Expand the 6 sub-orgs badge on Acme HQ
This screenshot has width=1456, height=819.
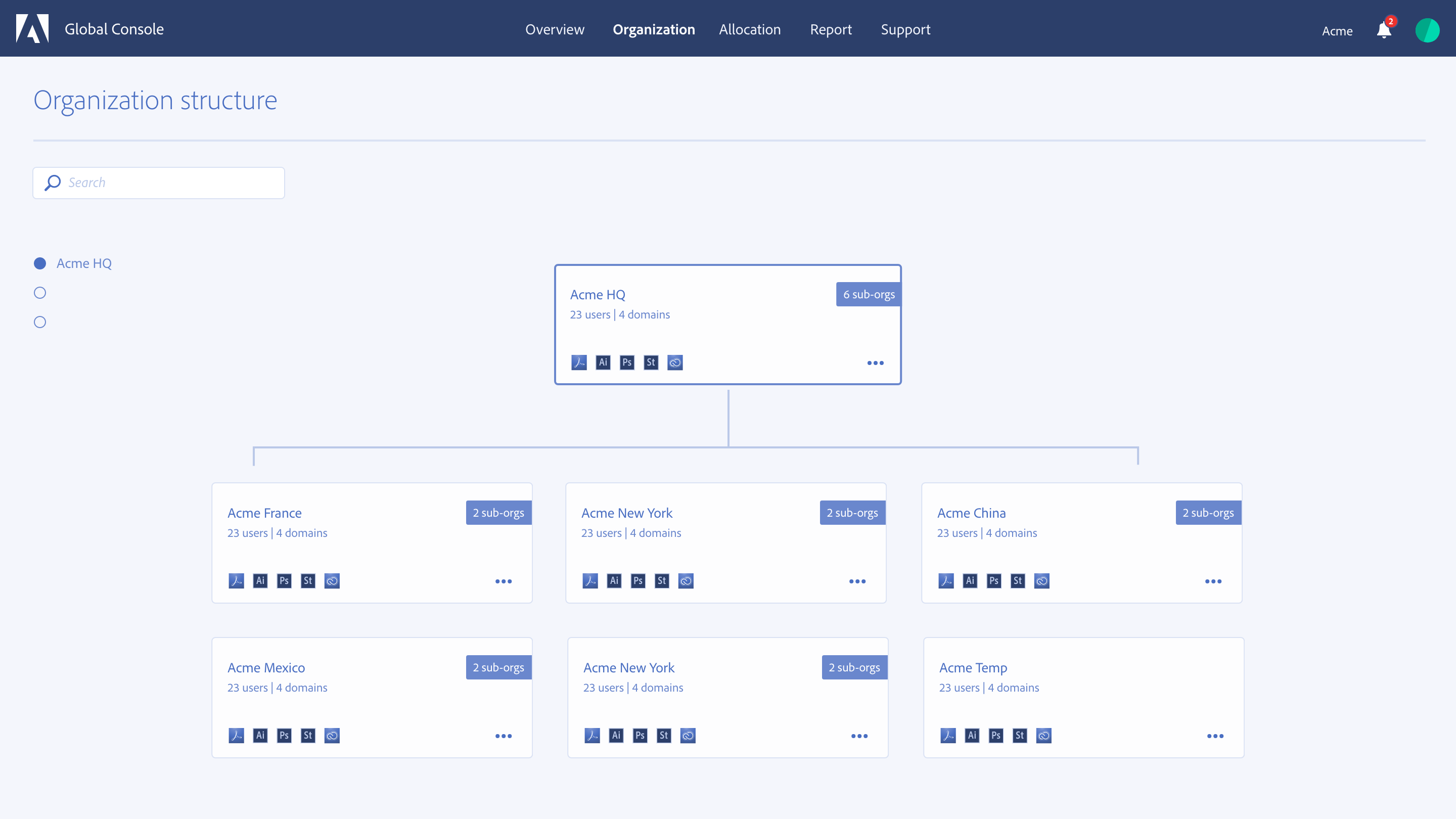(869, 294)
